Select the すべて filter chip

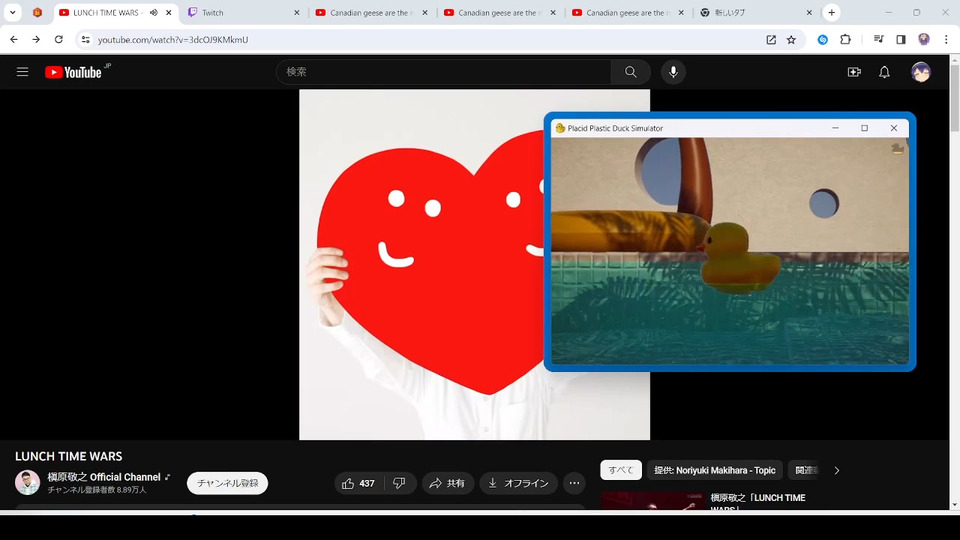(621, 470)
